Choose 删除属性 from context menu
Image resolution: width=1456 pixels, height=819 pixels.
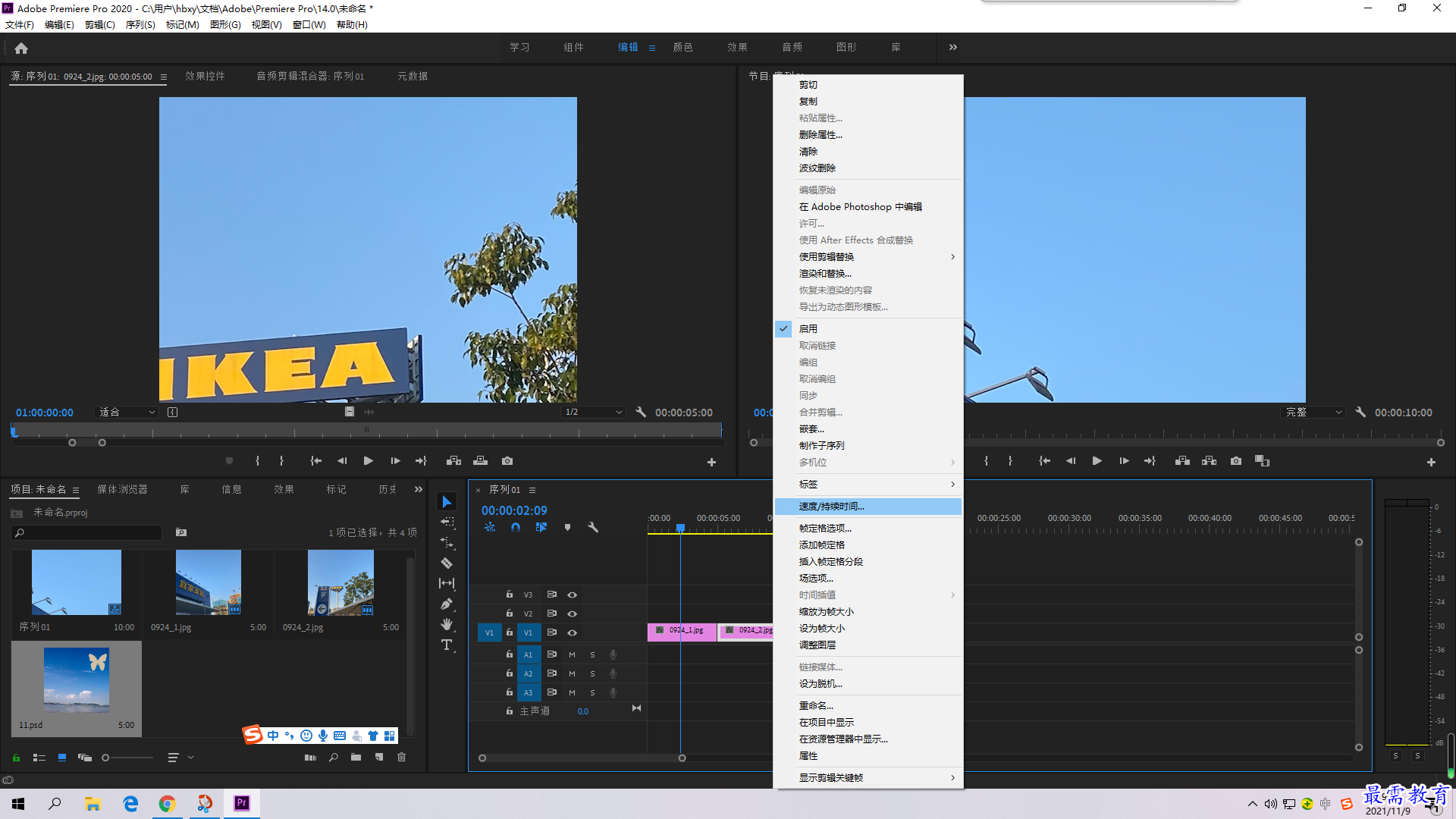[x=868, y=134]
